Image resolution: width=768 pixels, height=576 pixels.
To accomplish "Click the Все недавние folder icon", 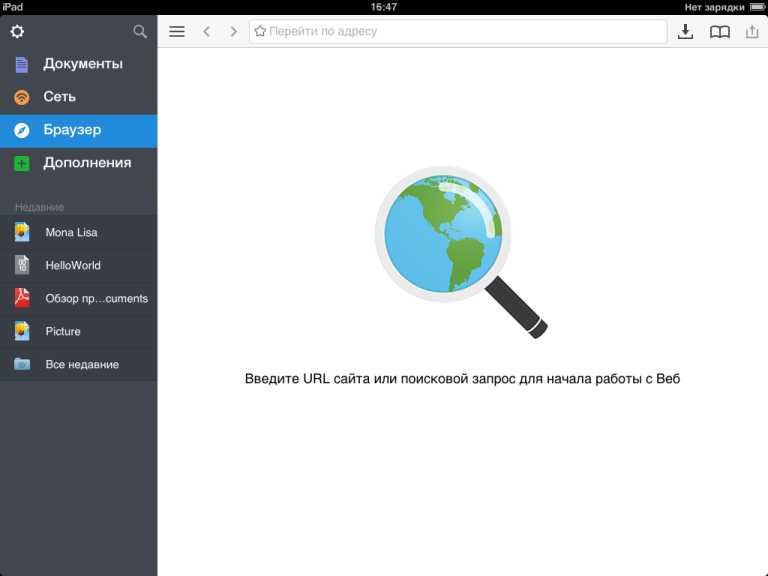I will point(22,364).
